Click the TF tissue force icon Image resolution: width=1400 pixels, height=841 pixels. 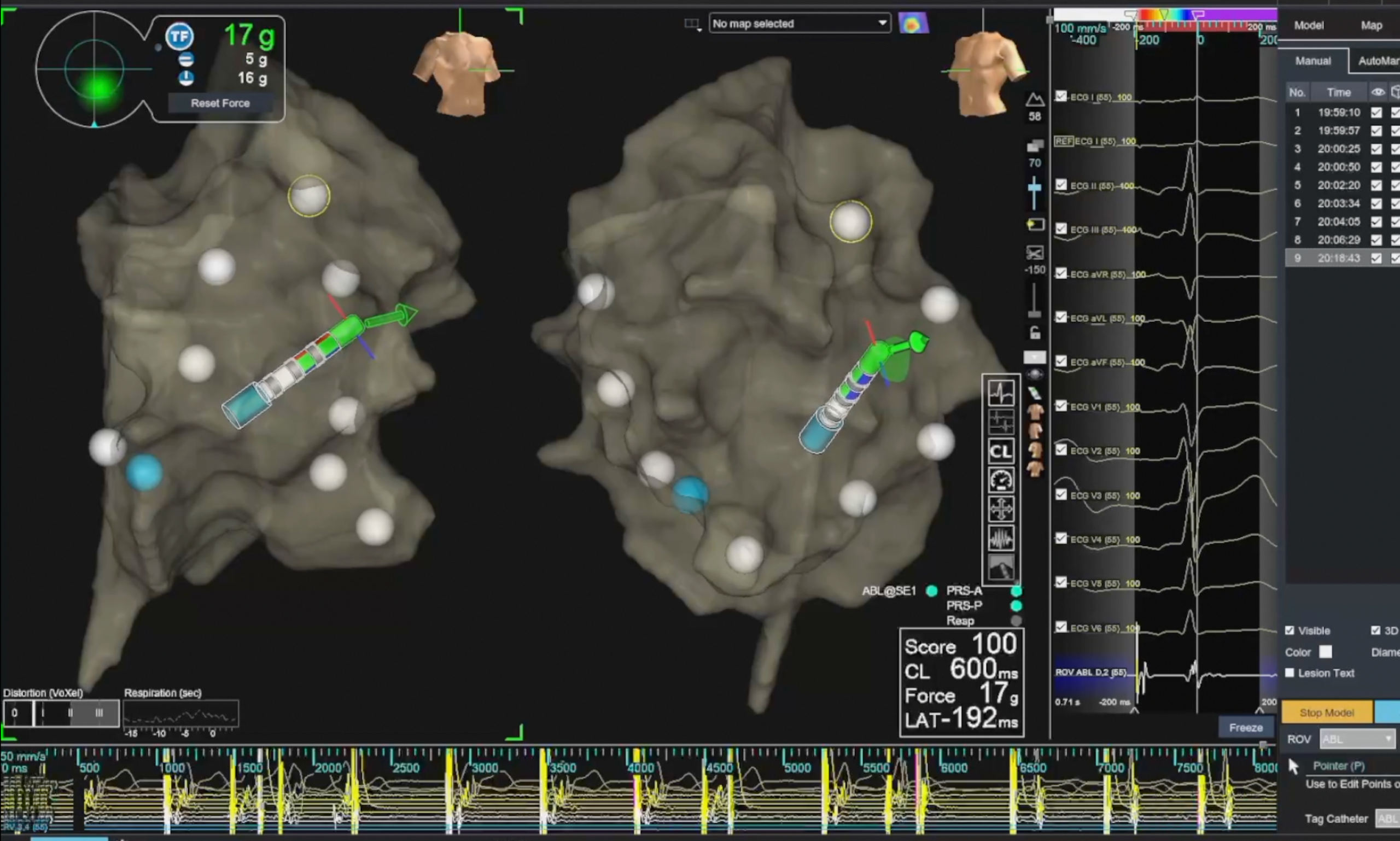coord(180,37)
